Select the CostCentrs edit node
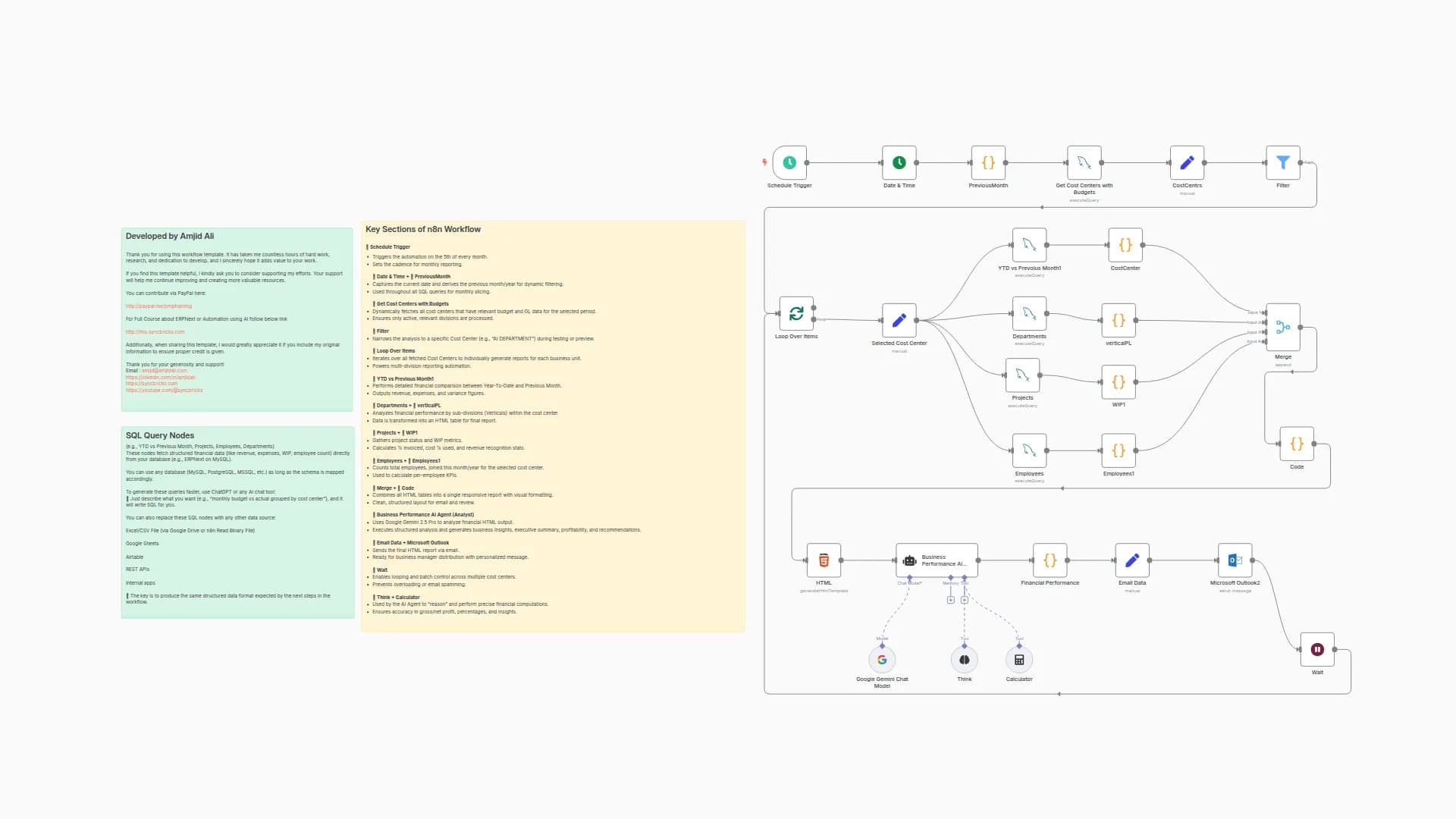Screen dimensions: 1456x819 1187,163
